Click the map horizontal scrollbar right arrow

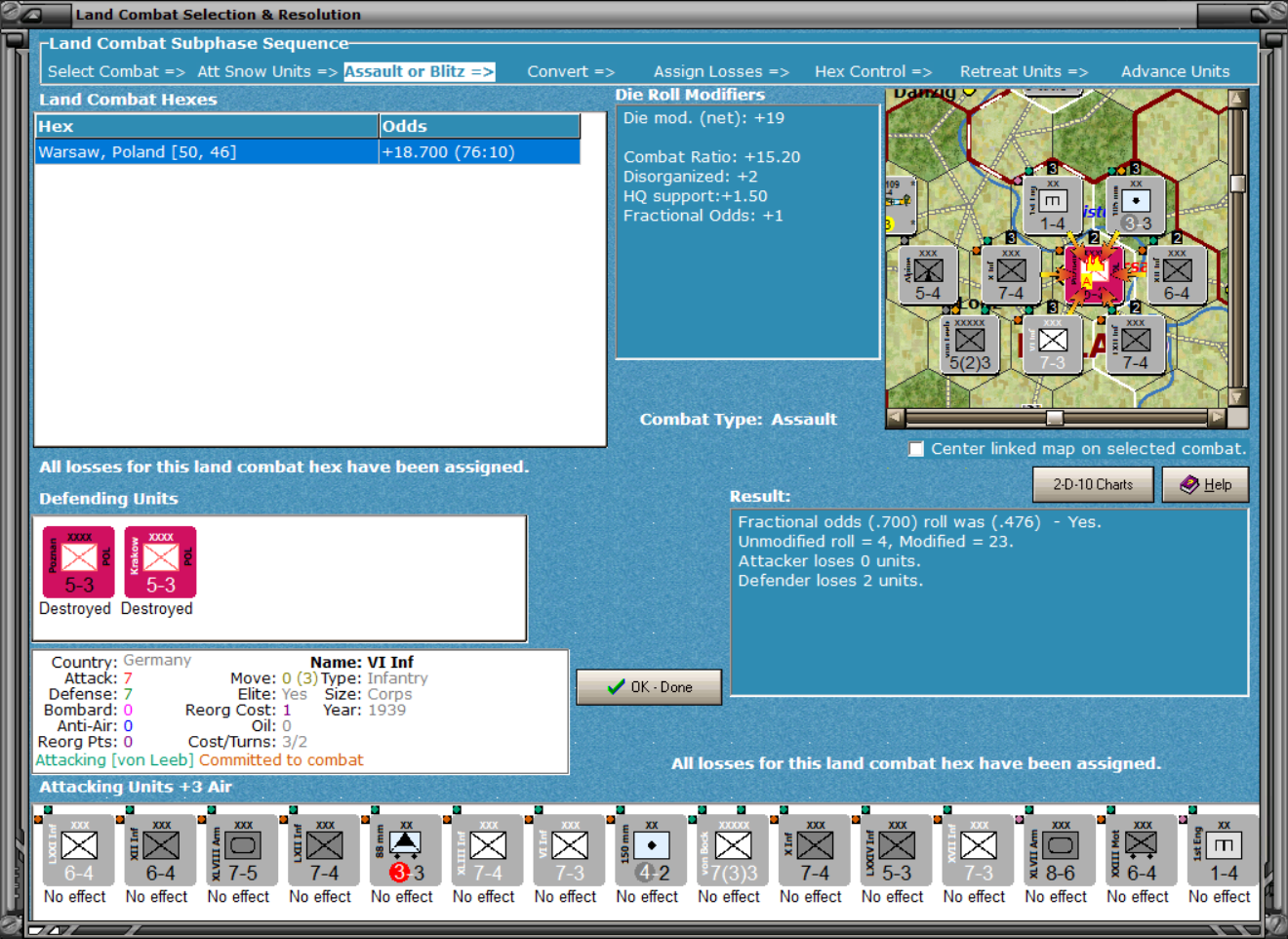[x=1217, y=418]
